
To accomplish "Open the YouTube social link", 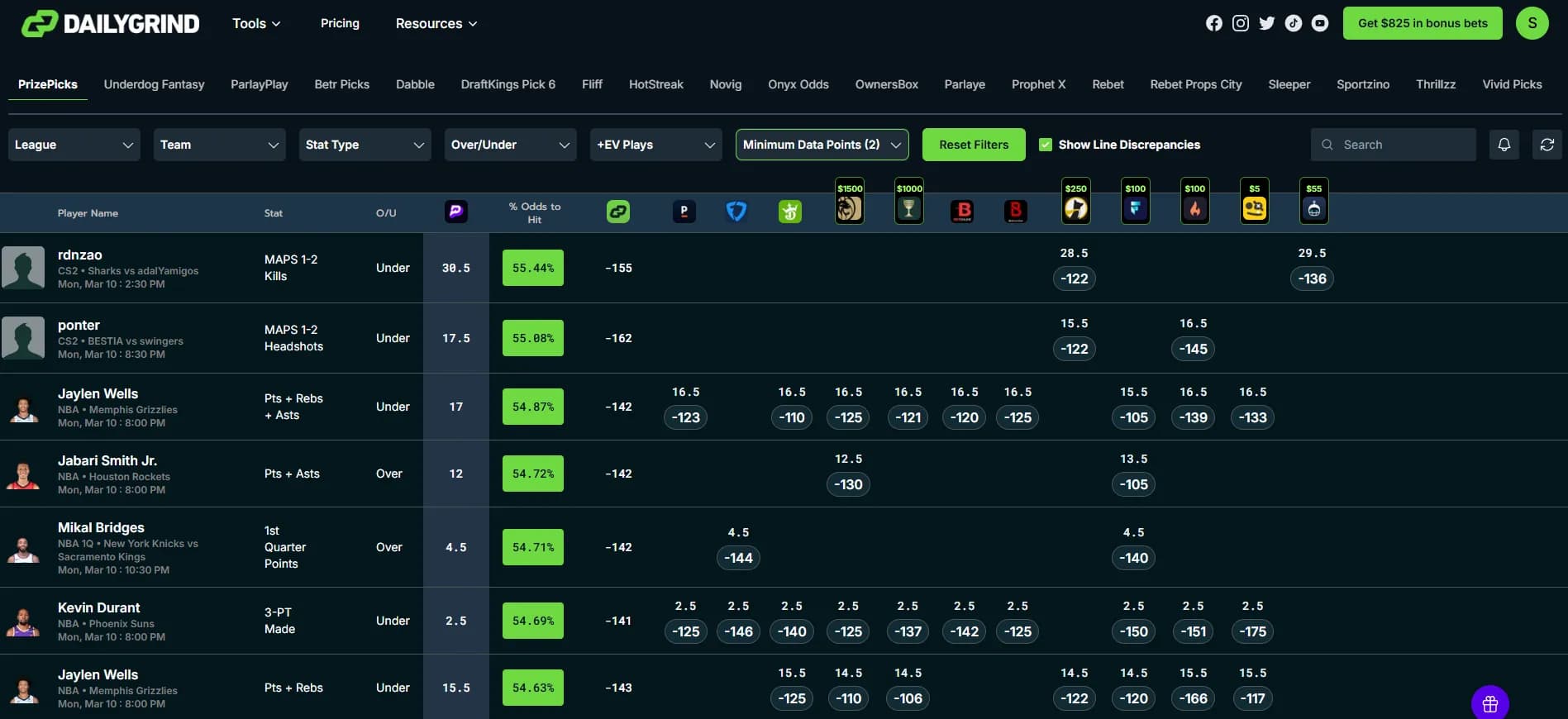I will (1320, 23).
